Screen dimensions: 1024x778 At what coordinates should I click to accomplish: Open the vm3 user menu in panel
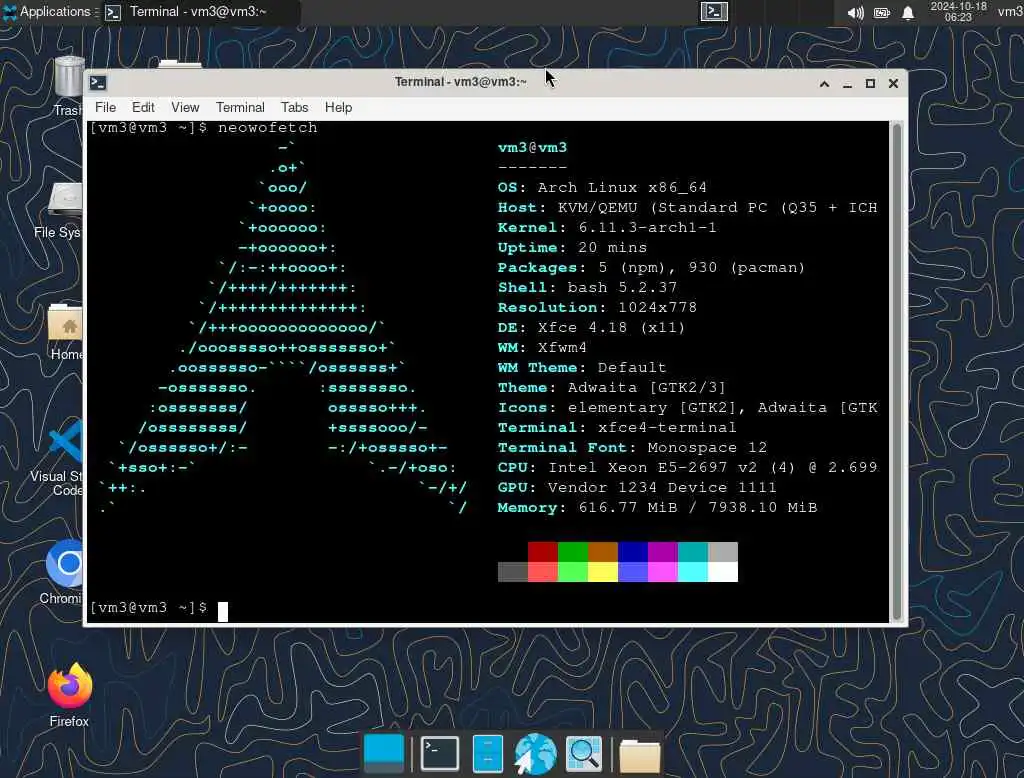click(x=1010, y=12)
